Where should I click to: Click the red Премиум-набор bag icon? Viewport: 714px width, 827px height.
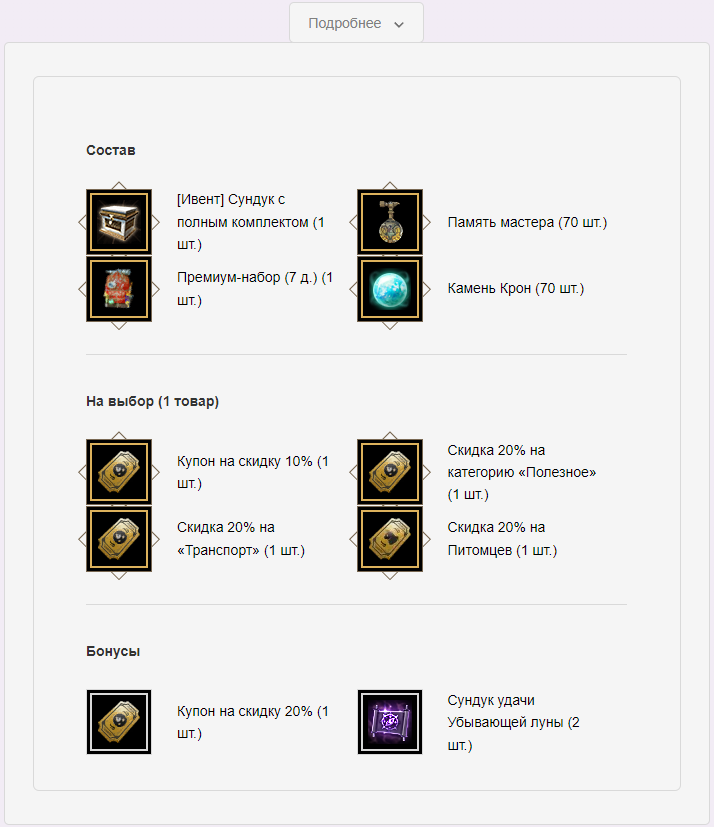(119, 289)
